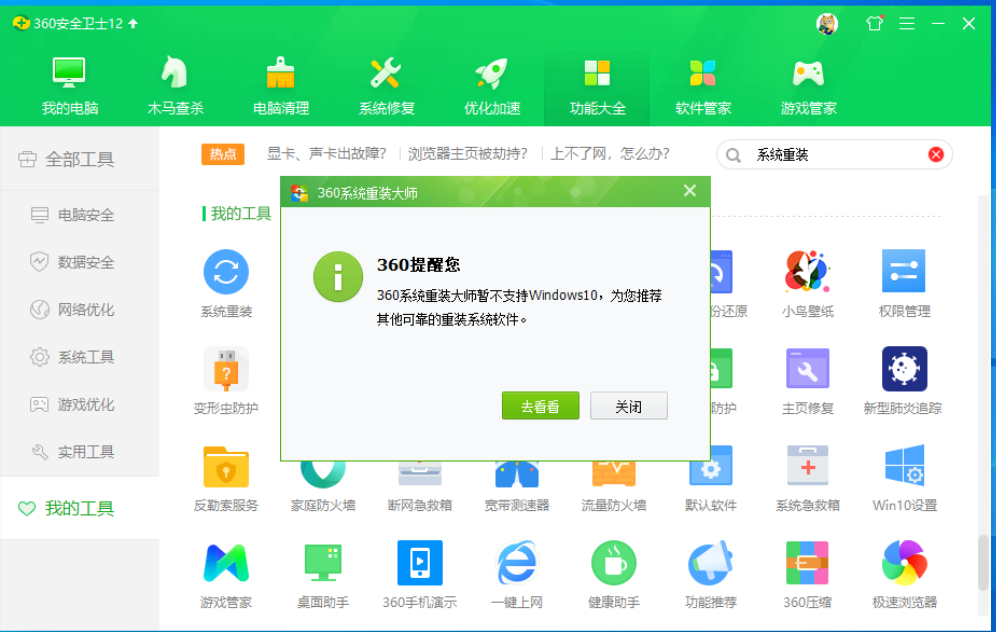996x632 pixels.
Task: Open the 健康助手 tool icon
Action: click(613, 563)
